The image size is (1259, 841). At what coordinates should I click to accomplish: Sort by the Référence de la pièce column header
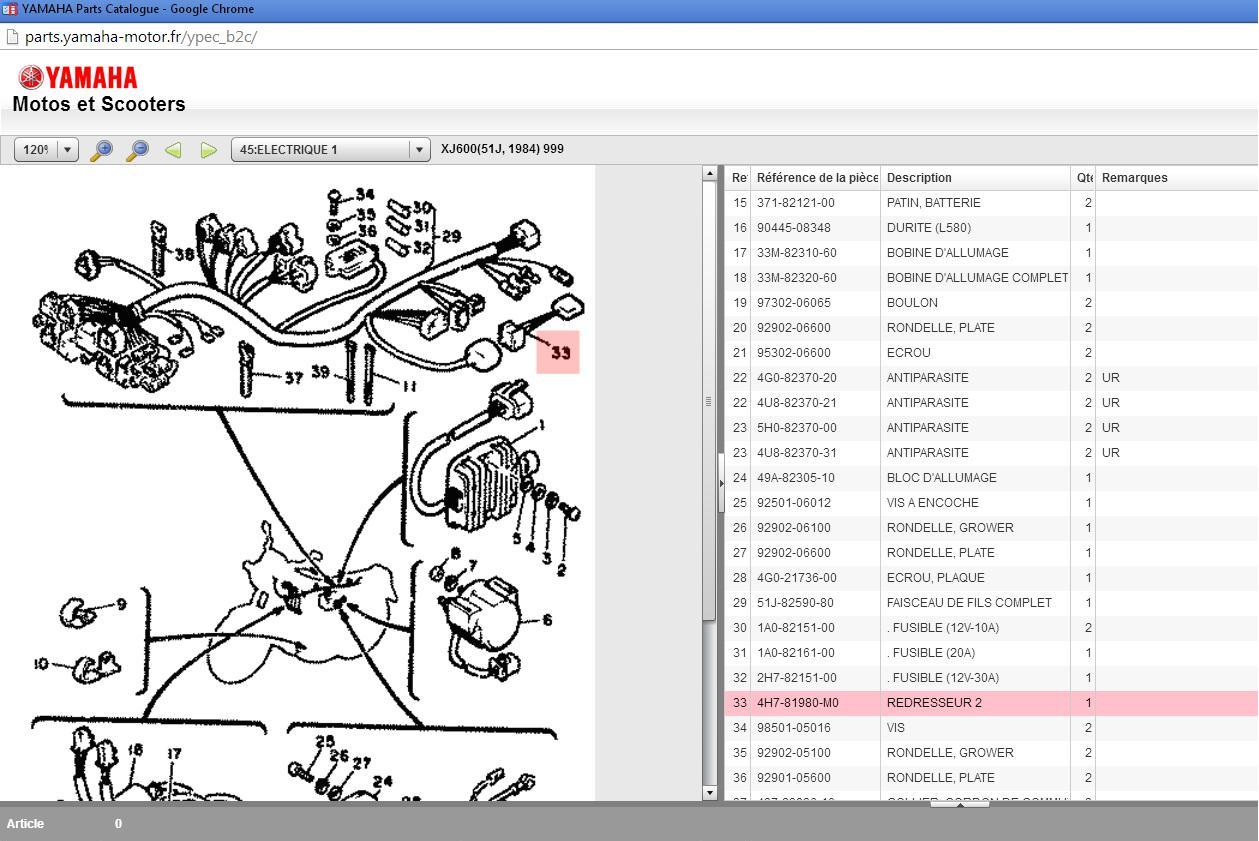tap(816, 178)
